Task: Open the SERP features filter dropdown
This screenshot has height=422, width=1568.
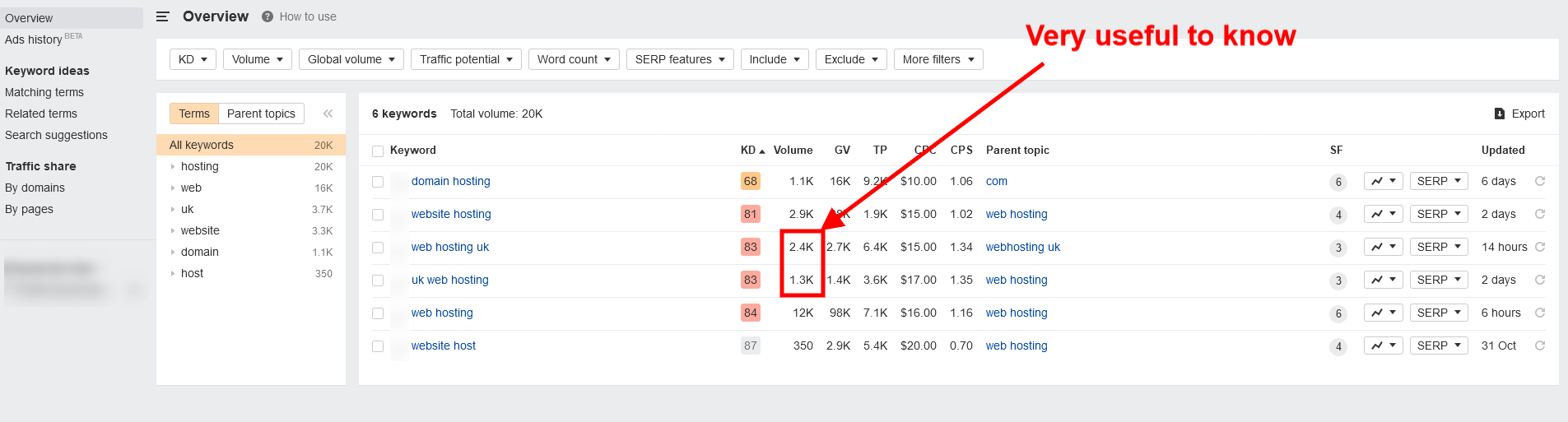Action: 680,59
